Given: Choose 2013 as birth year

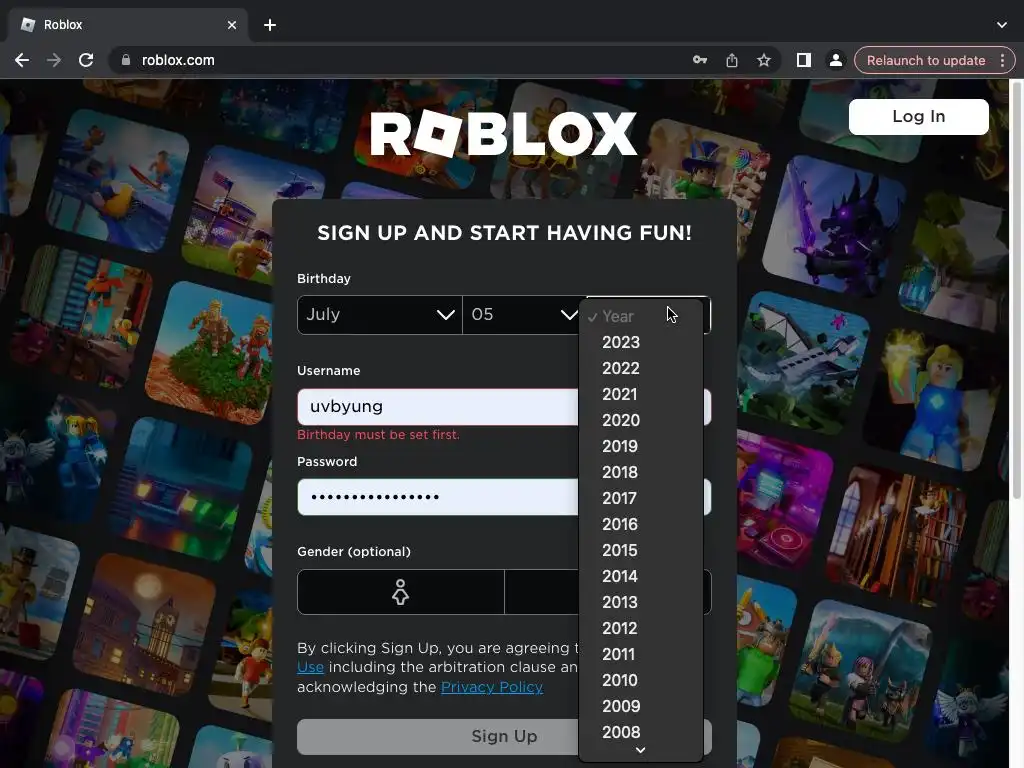Looking at the screenshot, I should (x=641, y=602).
